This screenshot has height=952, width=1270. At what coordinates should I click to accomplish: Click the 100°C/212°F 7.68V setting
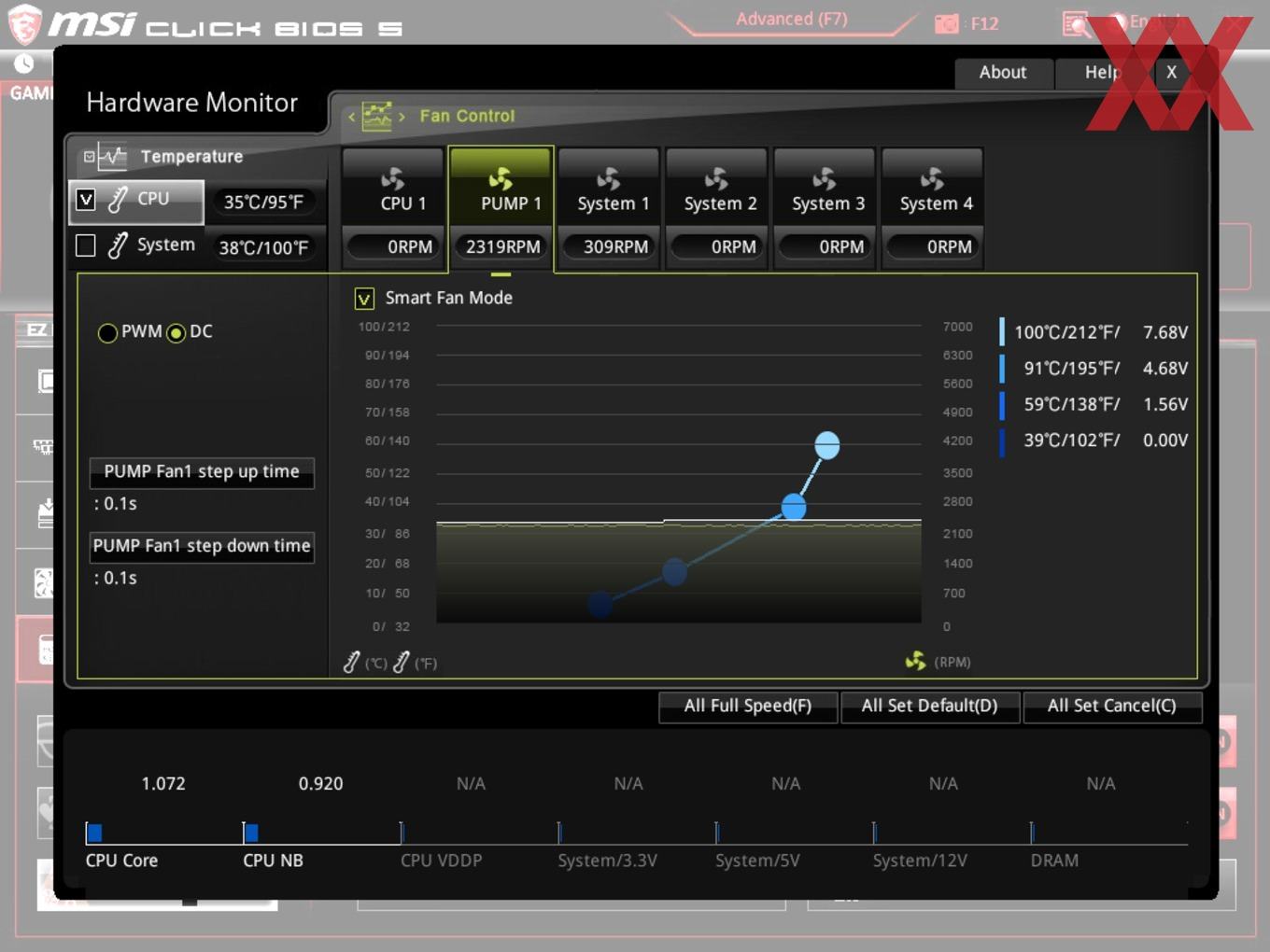coord(1094,332)
